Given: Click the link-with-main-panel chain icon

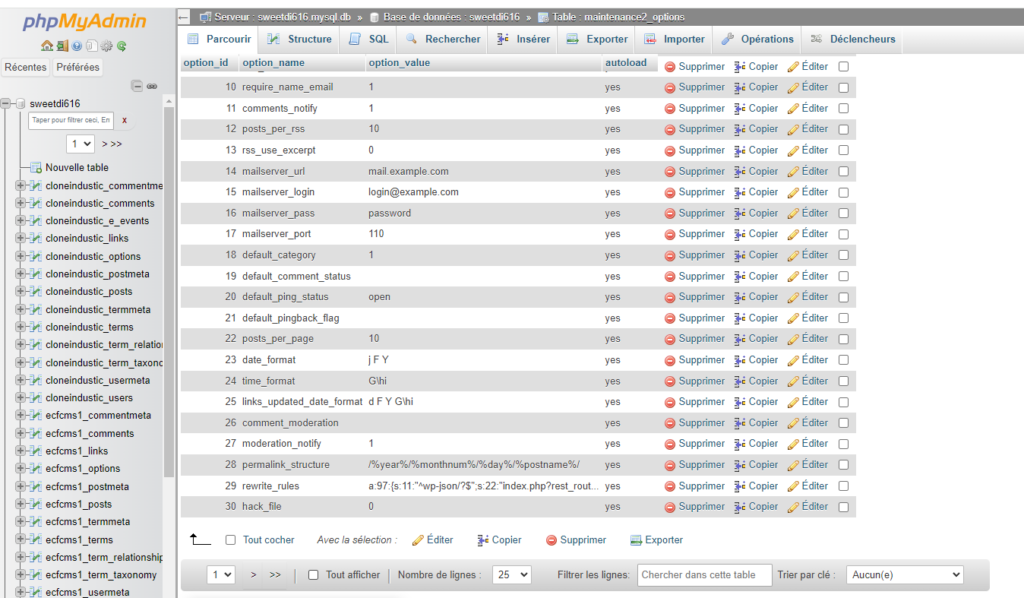Looking at the screenshot, I should pyautogui.click(x=152, y=86).
